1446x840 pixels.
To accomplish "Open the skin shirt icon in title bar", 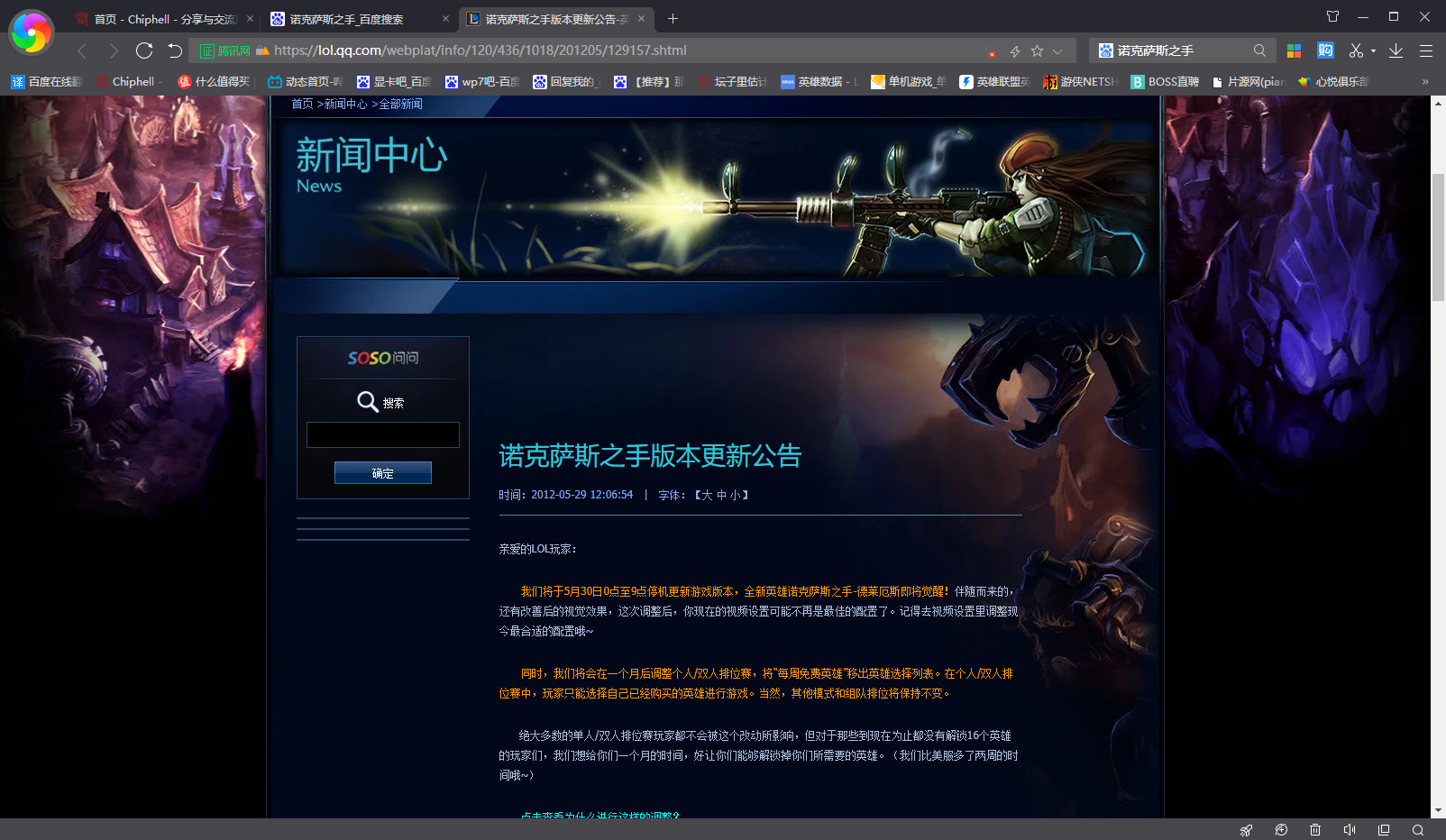I will (x=1332, y=16).
